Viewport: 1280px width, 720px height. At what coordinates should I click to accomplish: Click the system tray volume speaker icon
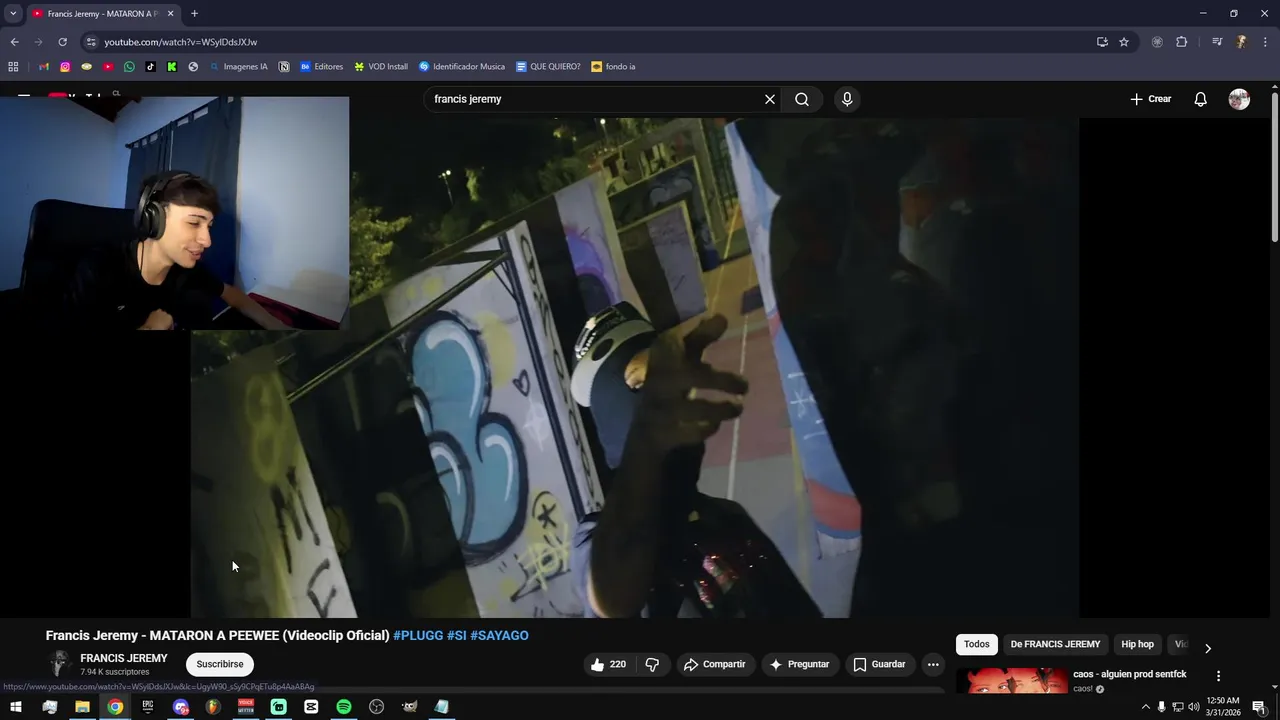coord(1193,707)
